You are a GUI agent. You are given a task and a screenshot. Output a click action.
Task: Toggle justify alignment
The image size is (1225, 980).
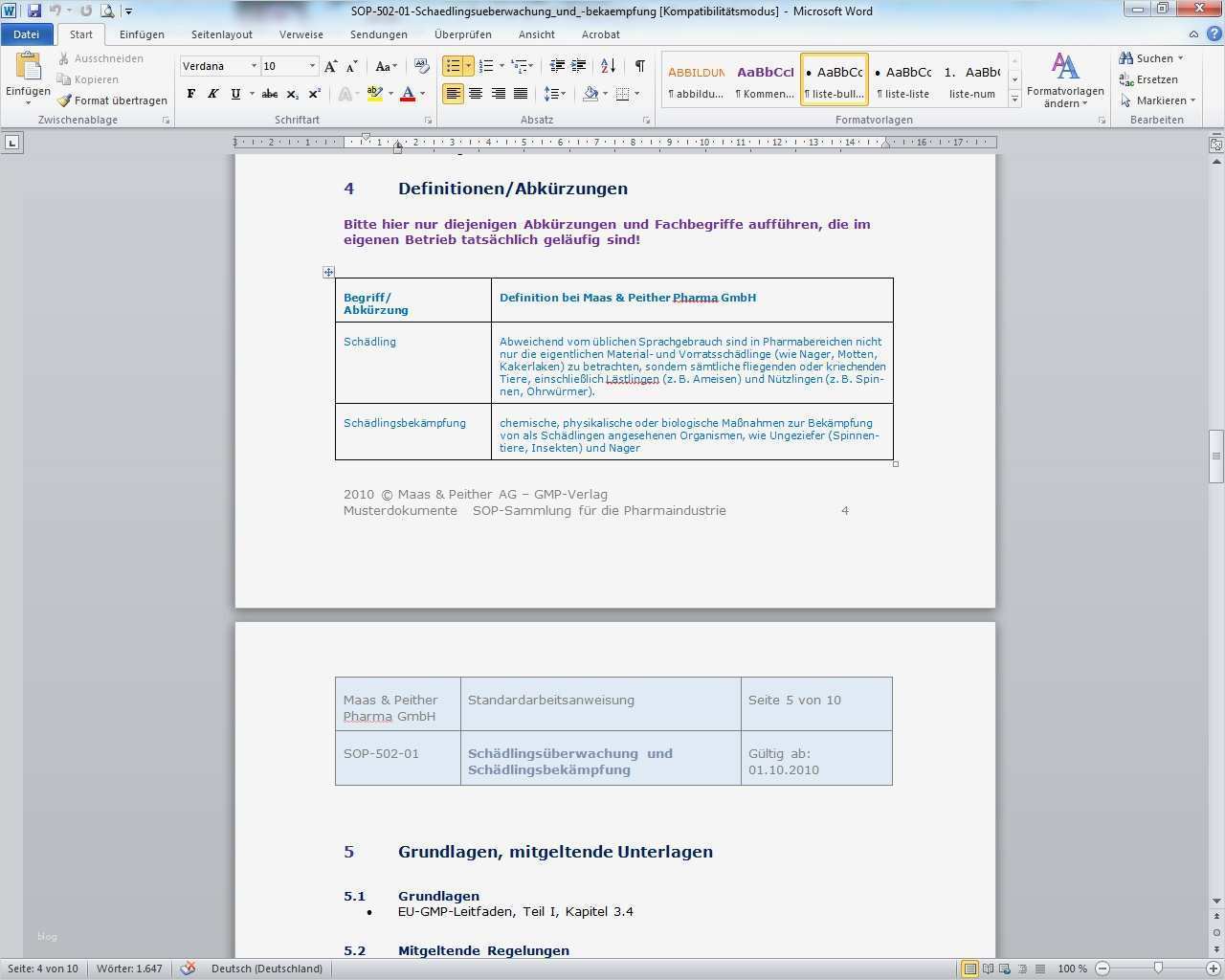(x=521, y=94)
